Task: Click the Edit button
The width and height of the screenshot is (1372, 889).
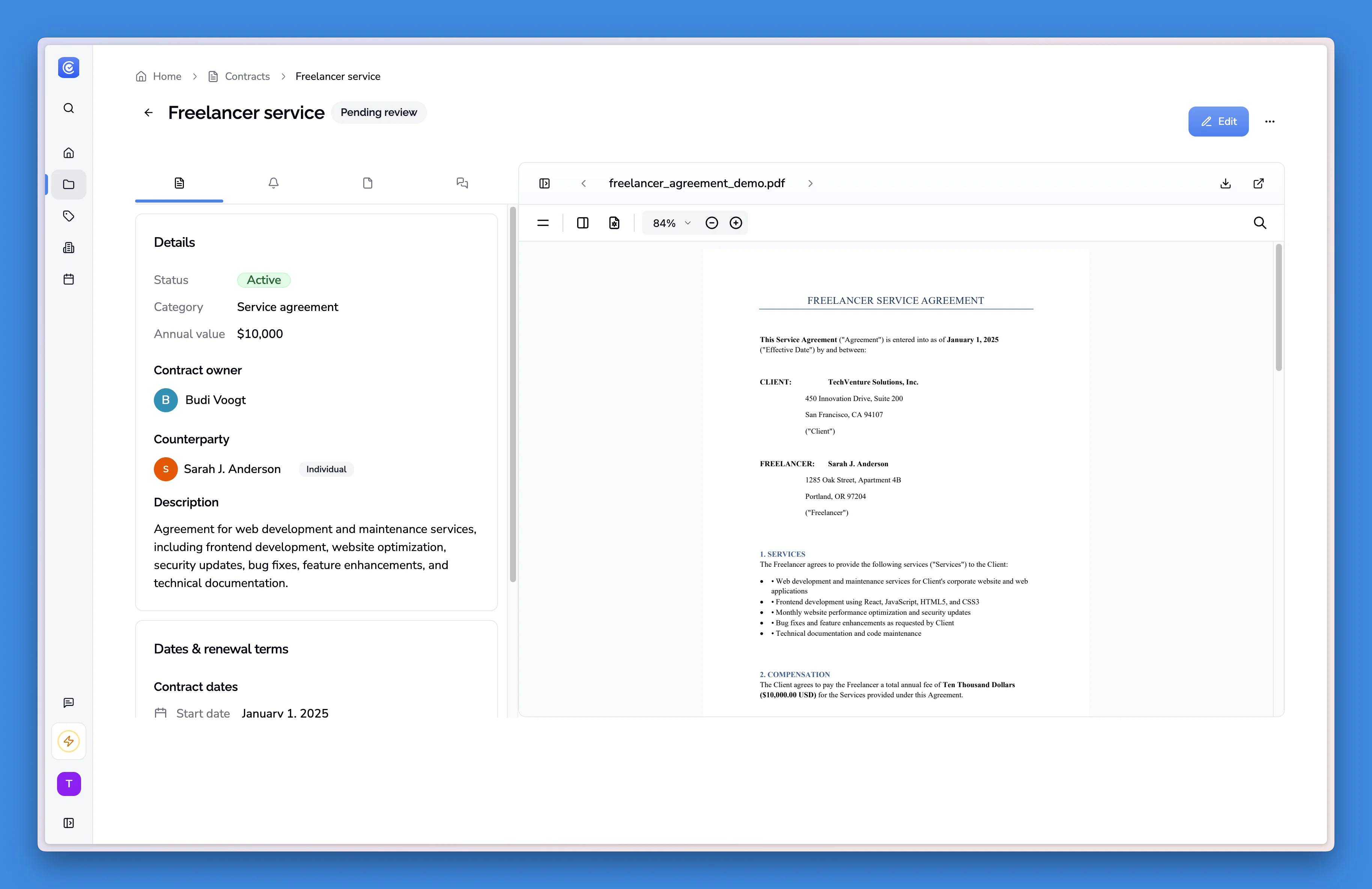Action: tap(1218, 121)
